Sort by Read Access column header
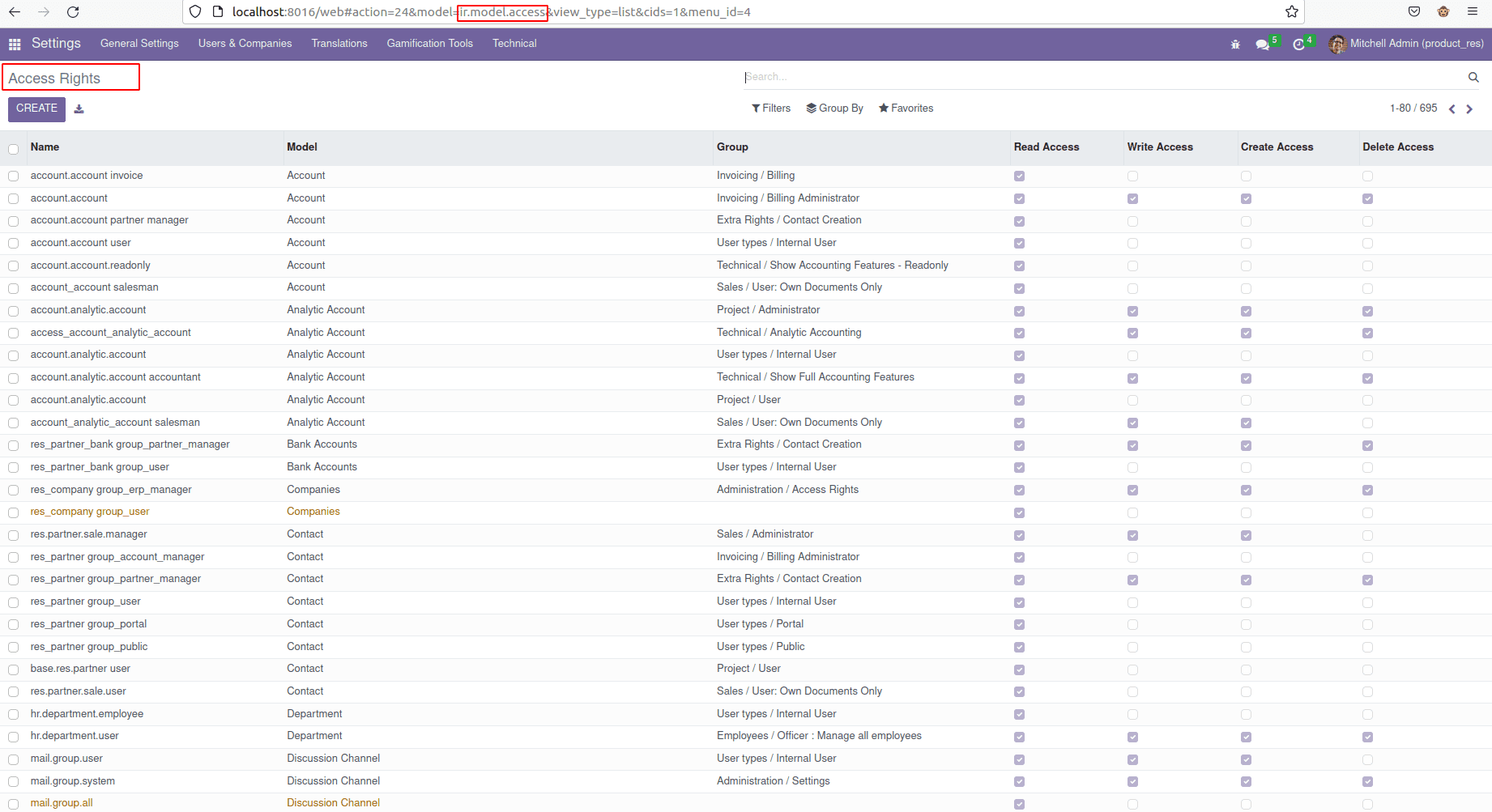 (x=1047, y=147)
